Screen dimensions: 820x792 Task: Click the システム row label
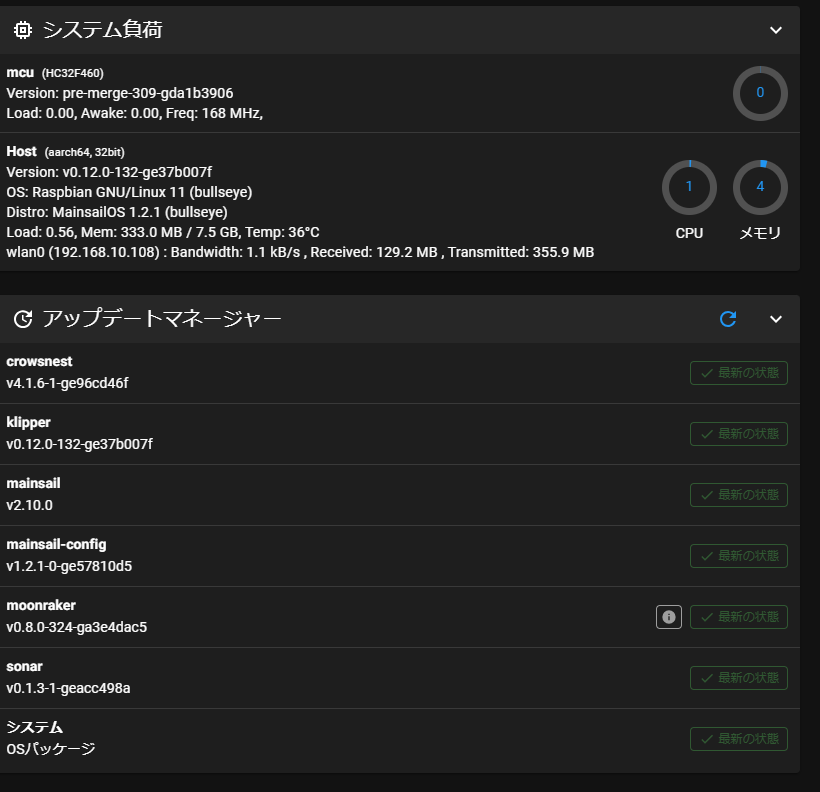coord(35,727)
